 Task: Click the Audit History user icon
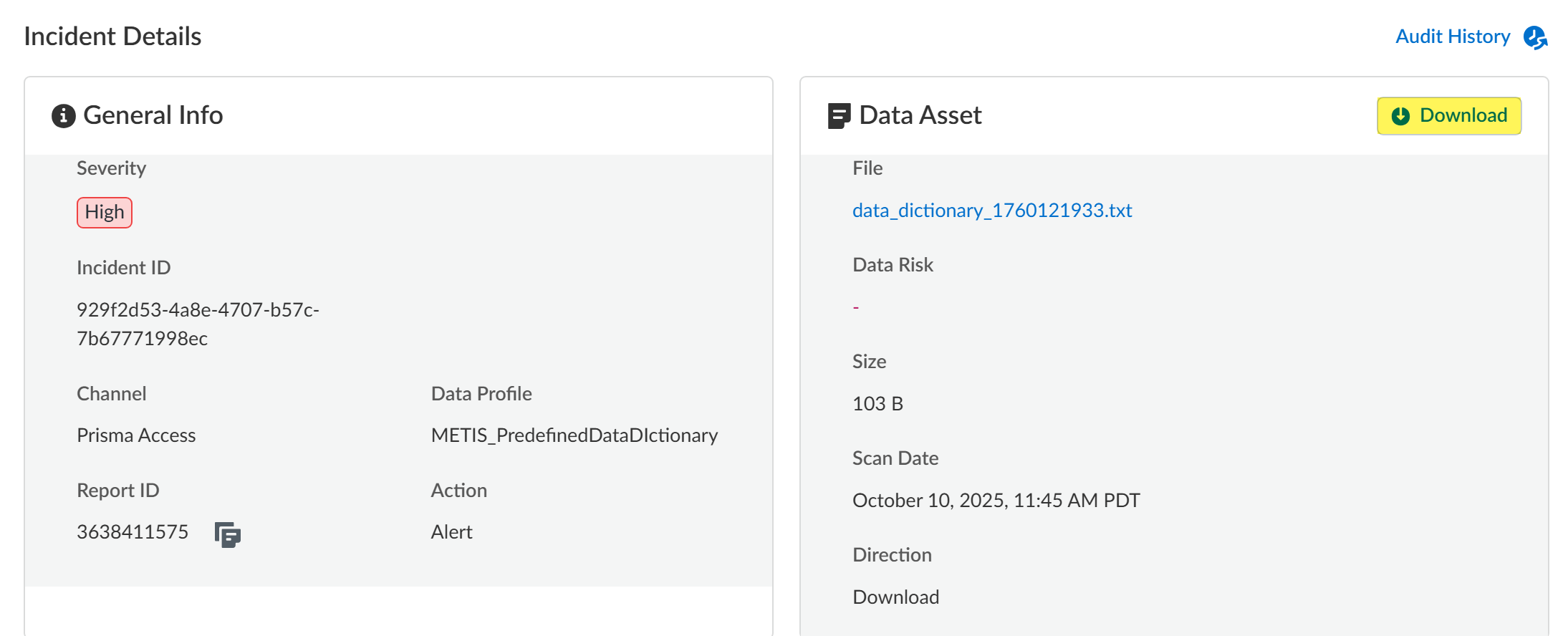pyautogui.click(x=1535, y=37)
